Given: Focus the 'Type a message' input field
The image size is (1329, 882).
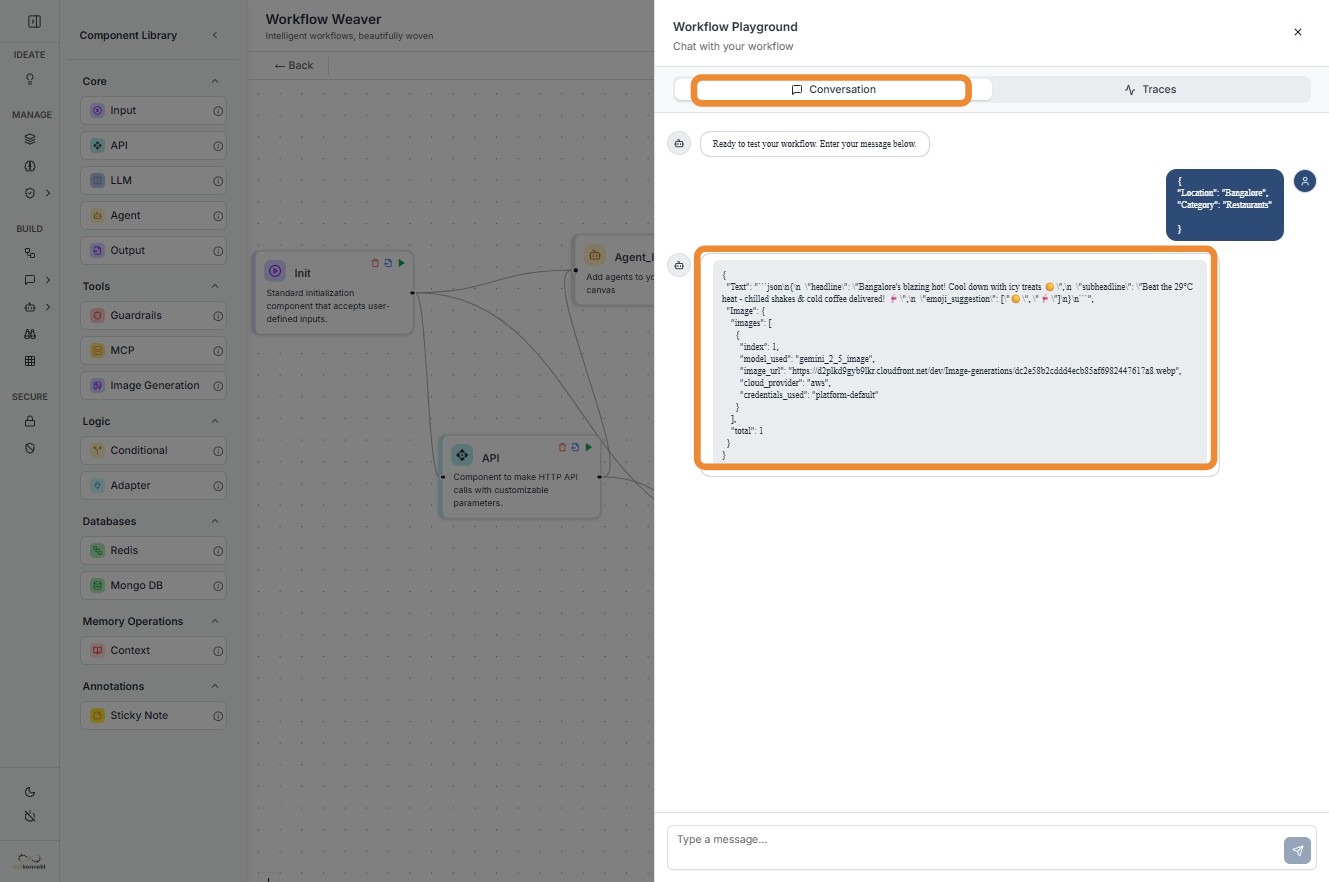Looking at the screenshot, I should [x=970, y=840].
